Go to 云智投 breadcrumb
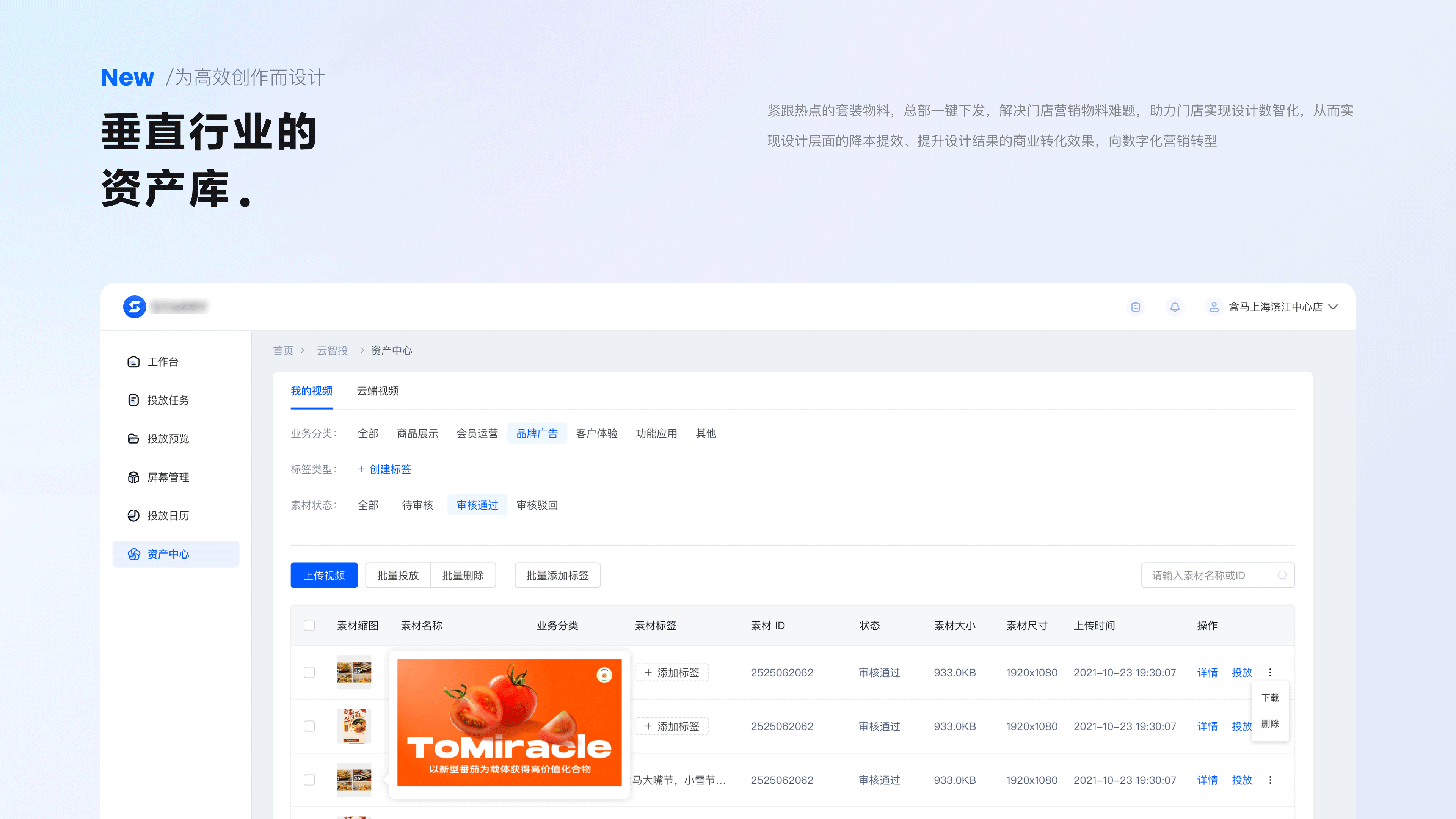This screenshot has height=819, width=1456. click(x=333, y=350)
